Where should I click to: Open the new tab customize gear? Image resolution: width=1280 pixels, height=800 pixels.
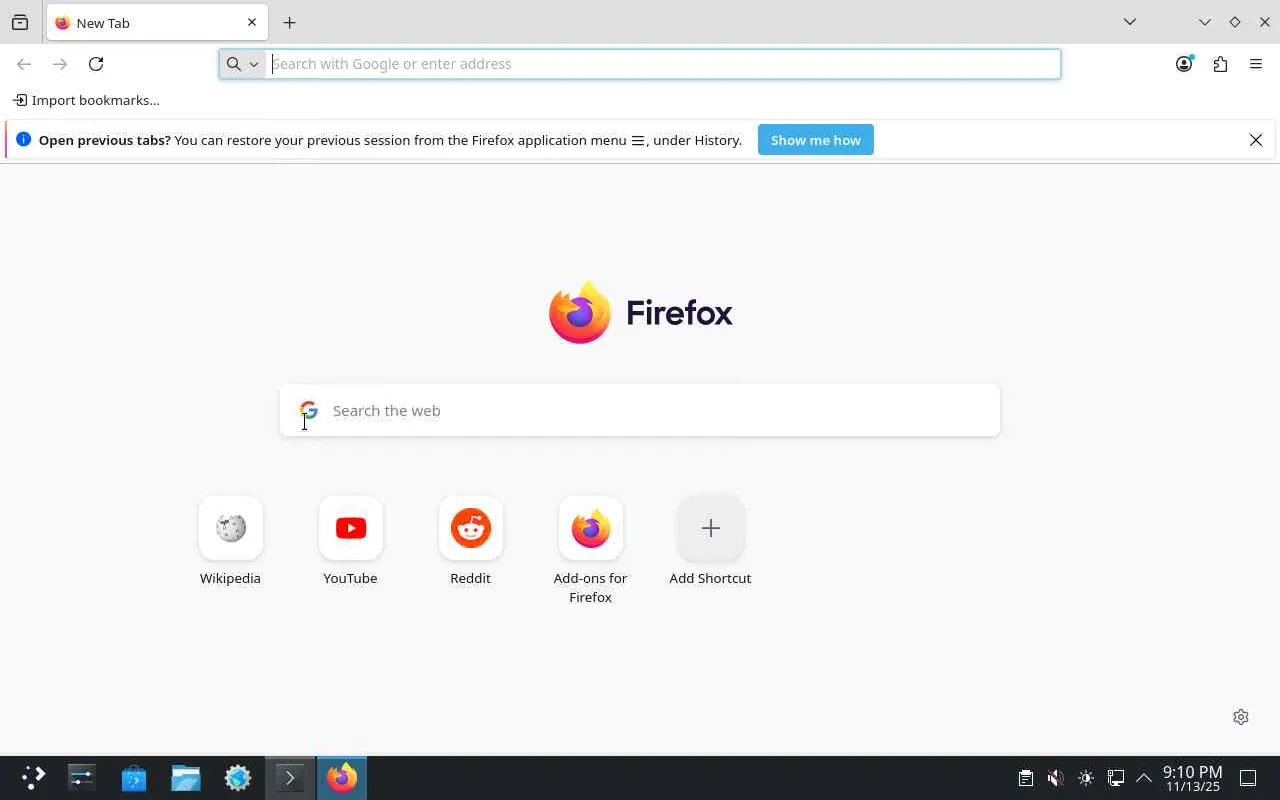point(1241,717)
